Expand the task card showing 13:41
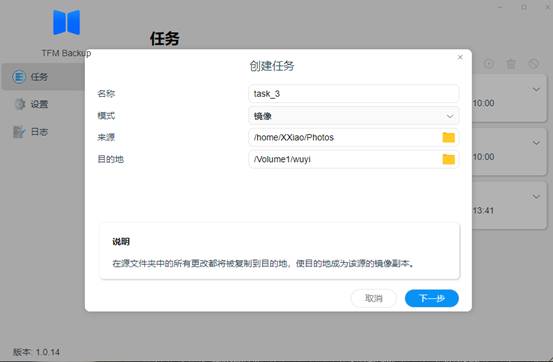 click(x=536, y=197)
